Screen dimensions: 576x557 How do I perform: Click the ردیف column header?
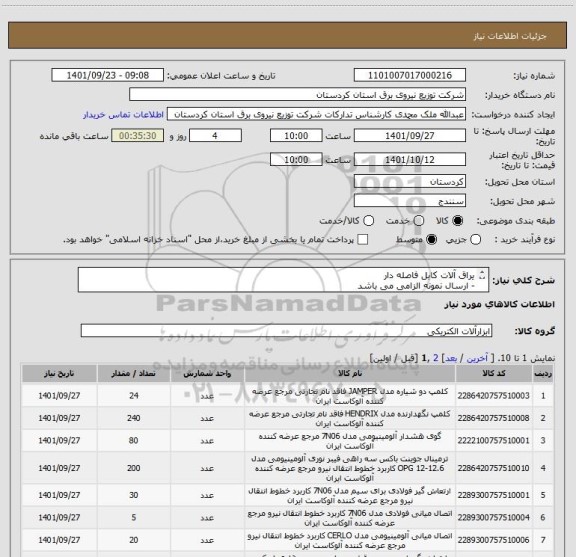(543, 373)
